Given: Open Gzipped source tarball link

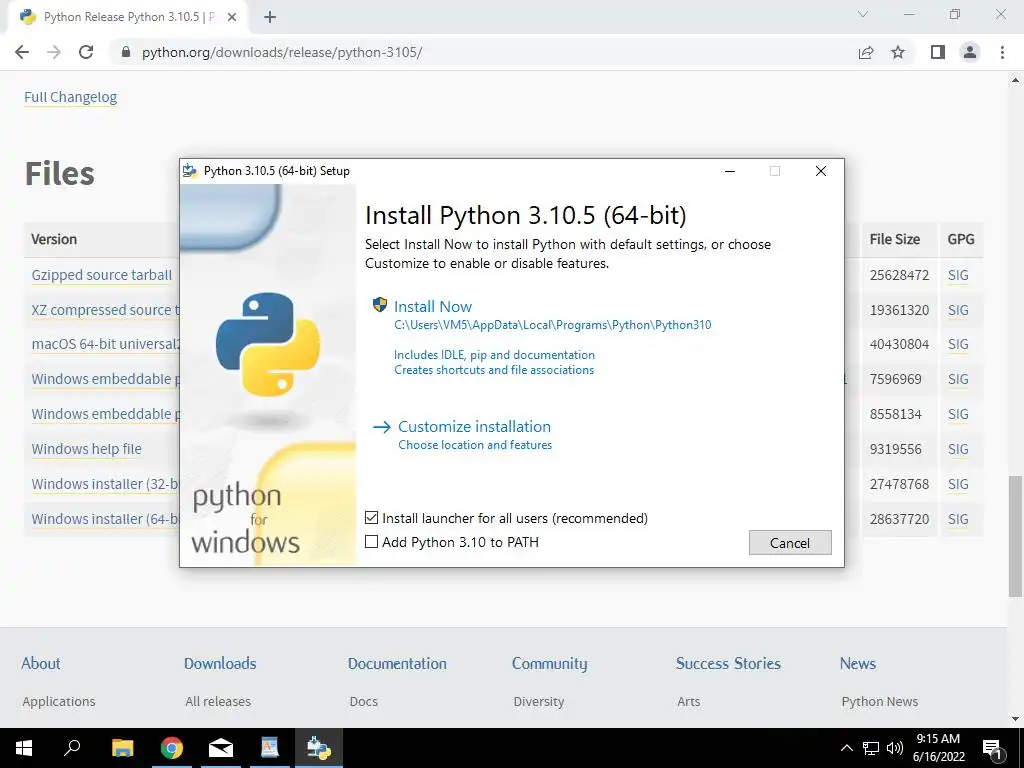Looking at the screenshot, I should [x=101, y=275].
